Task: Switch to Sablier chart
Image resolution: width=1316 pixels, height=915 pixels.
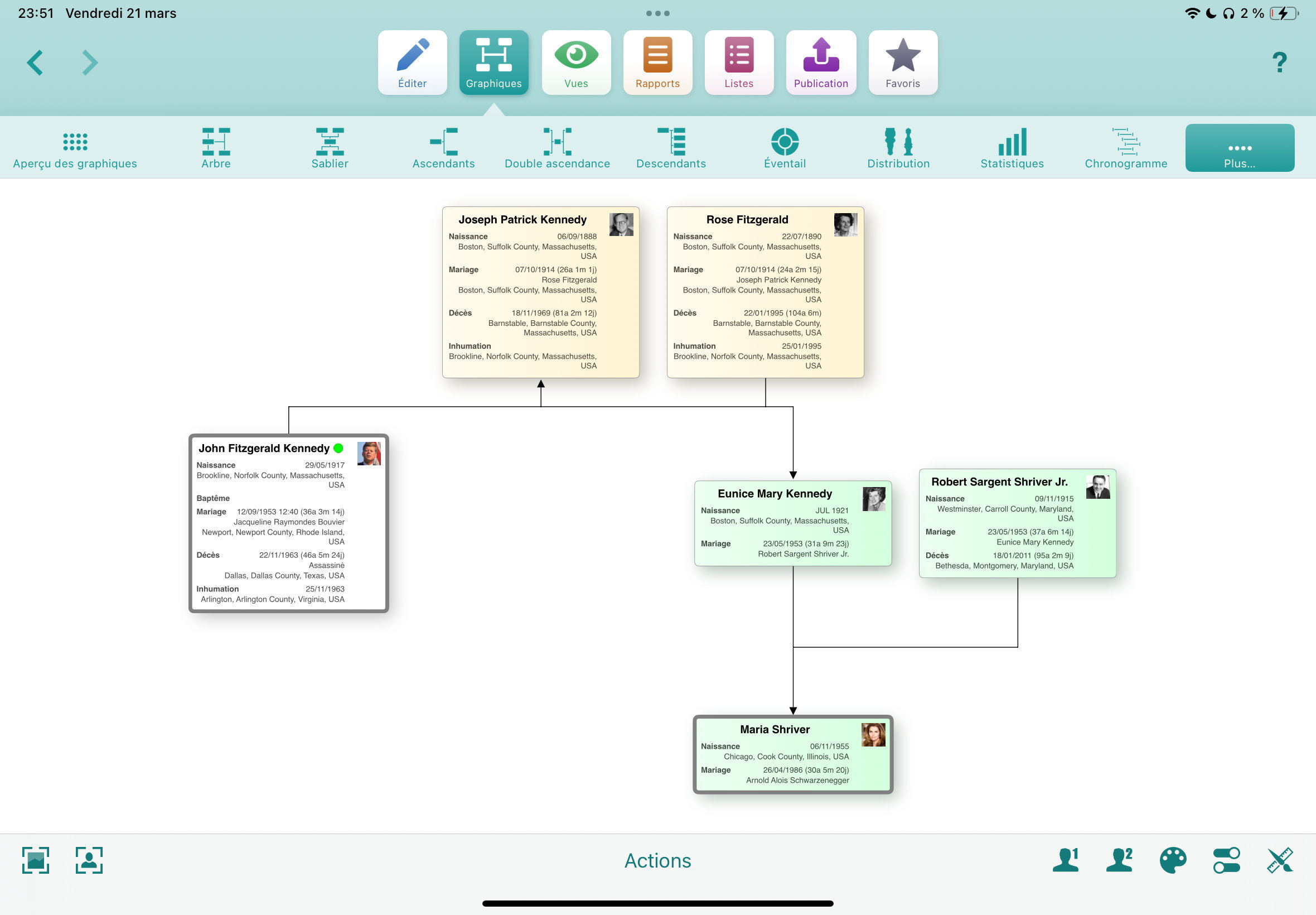Action: coord(330,148)
